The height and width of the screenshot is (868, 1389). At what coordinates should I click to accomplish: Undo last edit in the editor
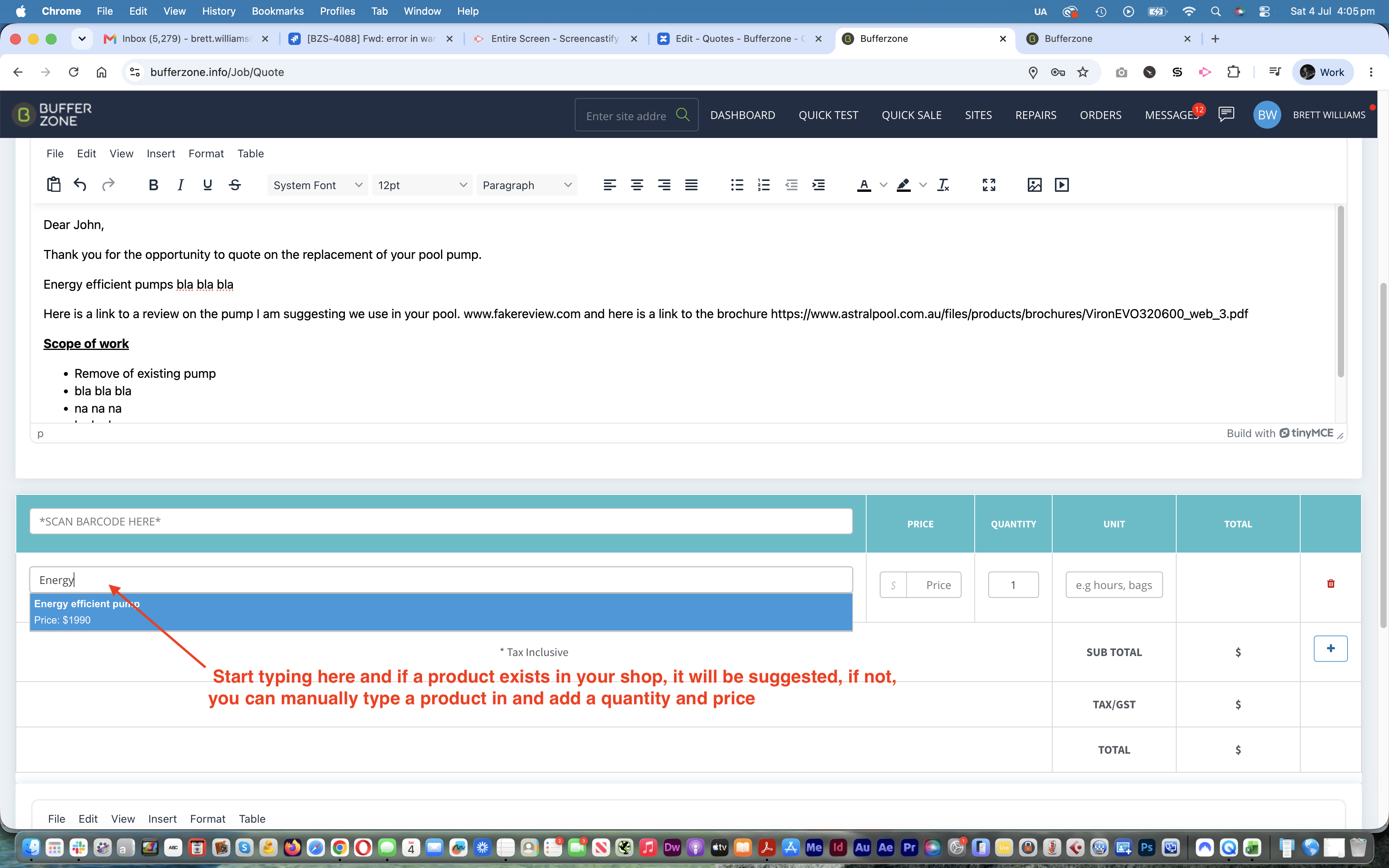[80, 185]
